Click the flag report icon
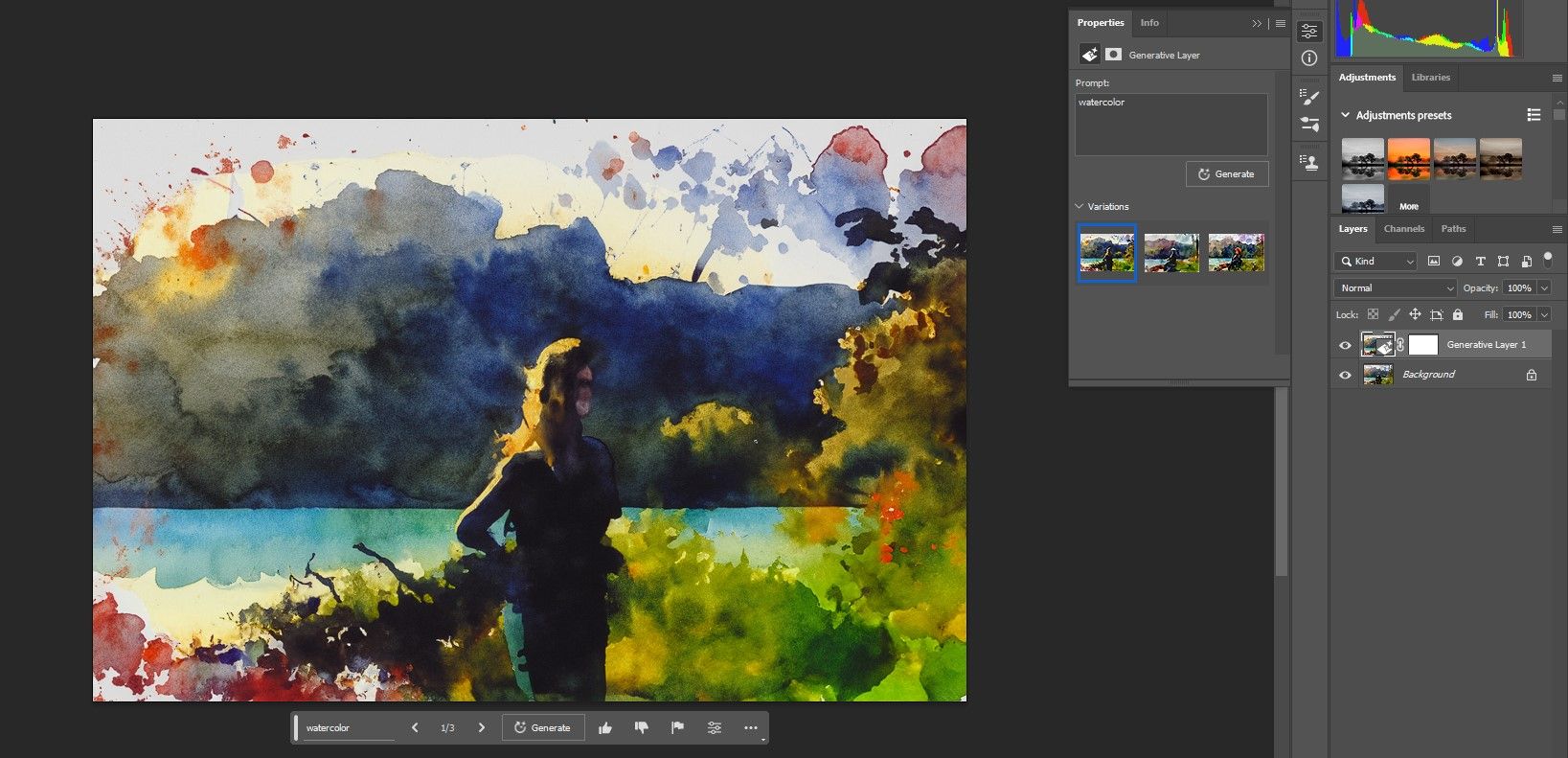The height and width of the screenshot is (758, 1568). [x=677, y=728]
